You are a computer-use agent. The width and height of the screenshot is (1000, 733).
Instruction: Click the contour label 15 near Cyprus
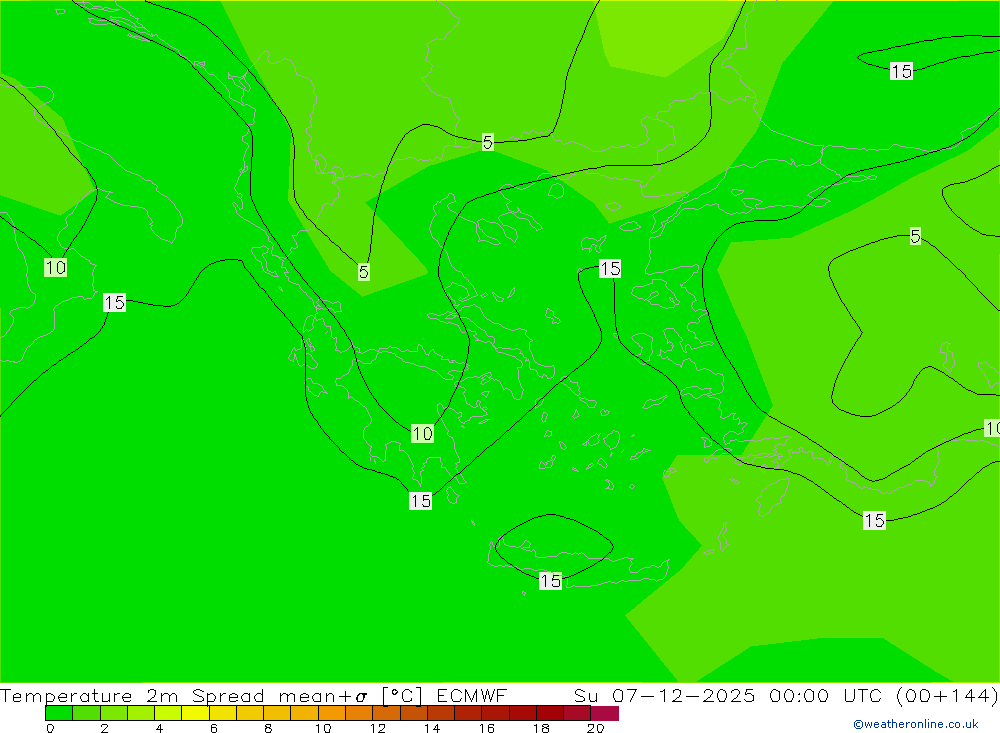coord(874,521)
